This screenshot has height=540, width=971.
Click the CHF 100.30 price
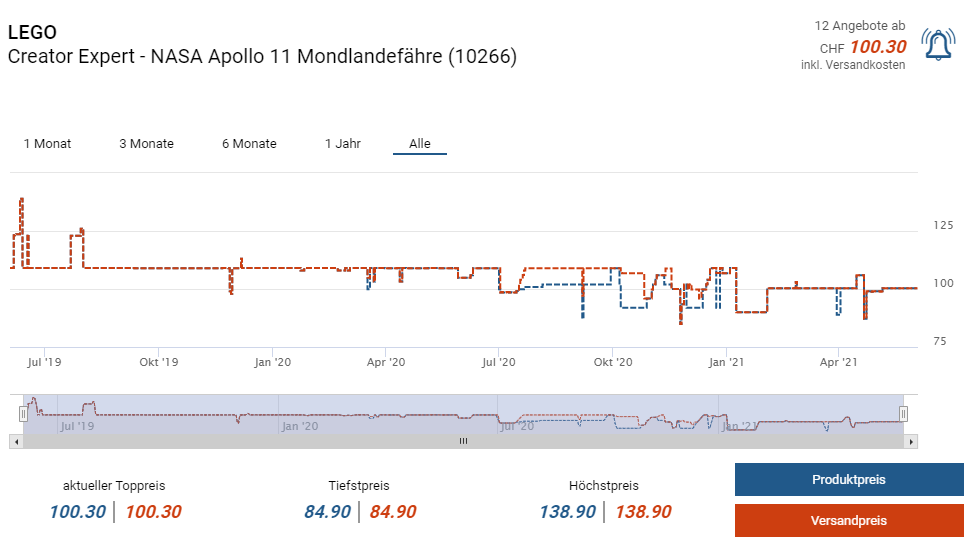coord(877,47)
